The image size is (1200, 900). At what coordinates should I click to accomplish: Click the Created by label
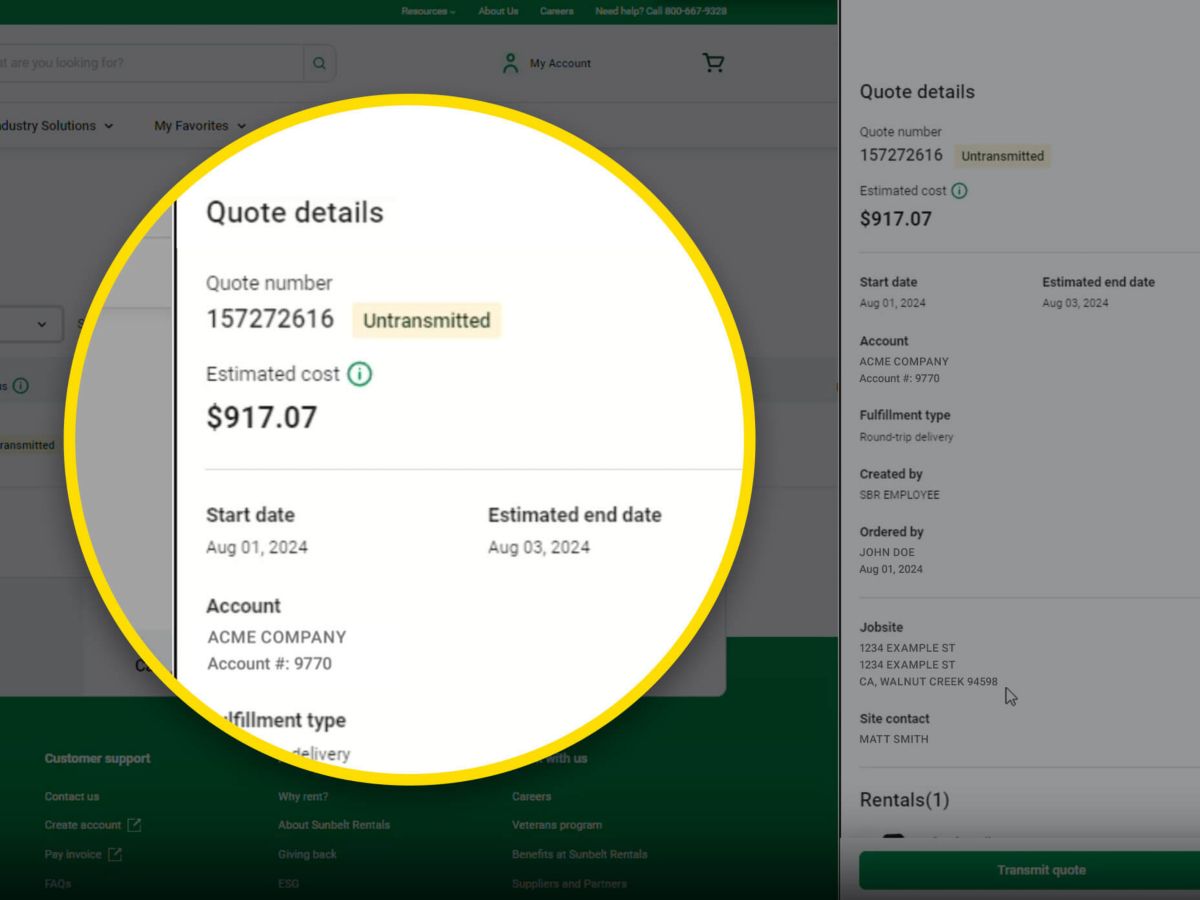[891, 474]
